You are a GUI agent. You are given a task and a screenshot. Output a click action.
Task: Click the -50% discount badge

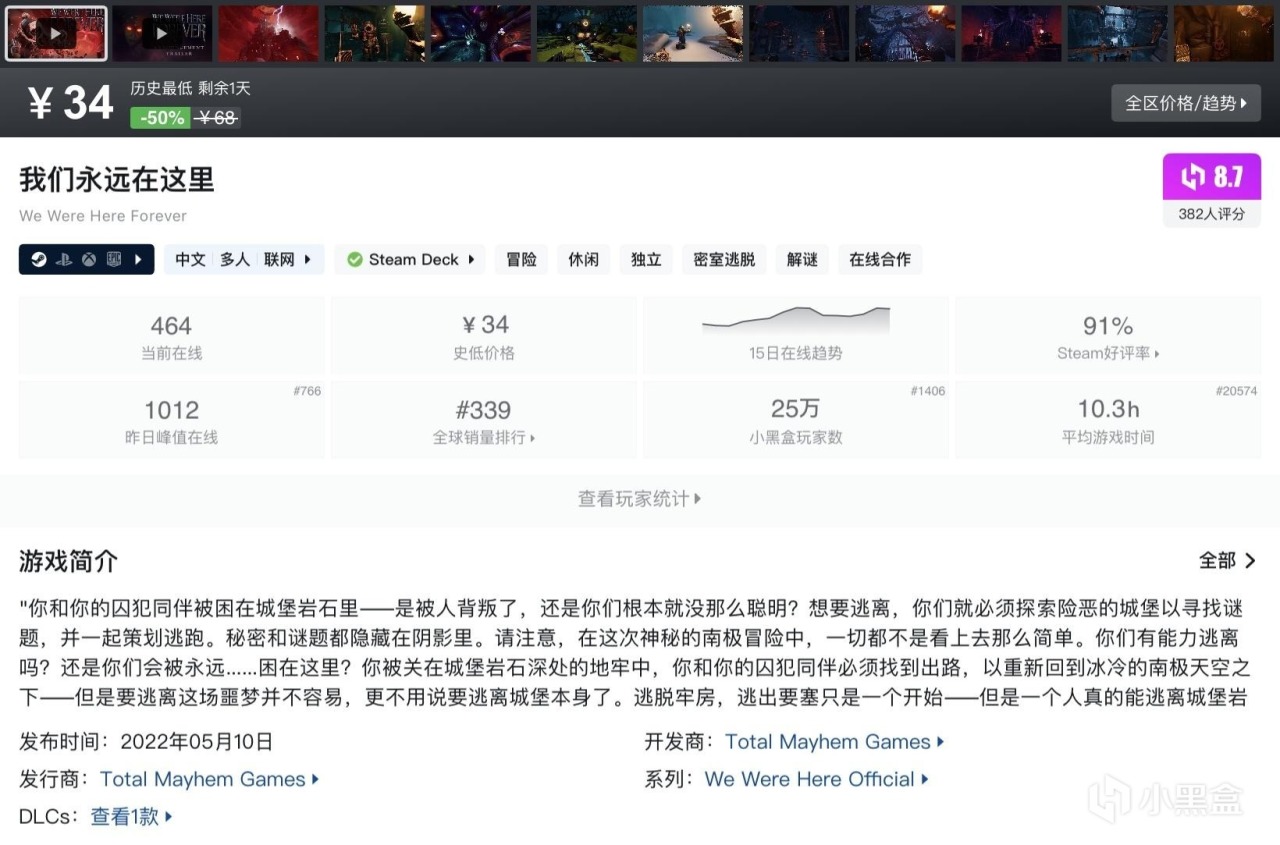pyautogui.click(x=161, y=118)
